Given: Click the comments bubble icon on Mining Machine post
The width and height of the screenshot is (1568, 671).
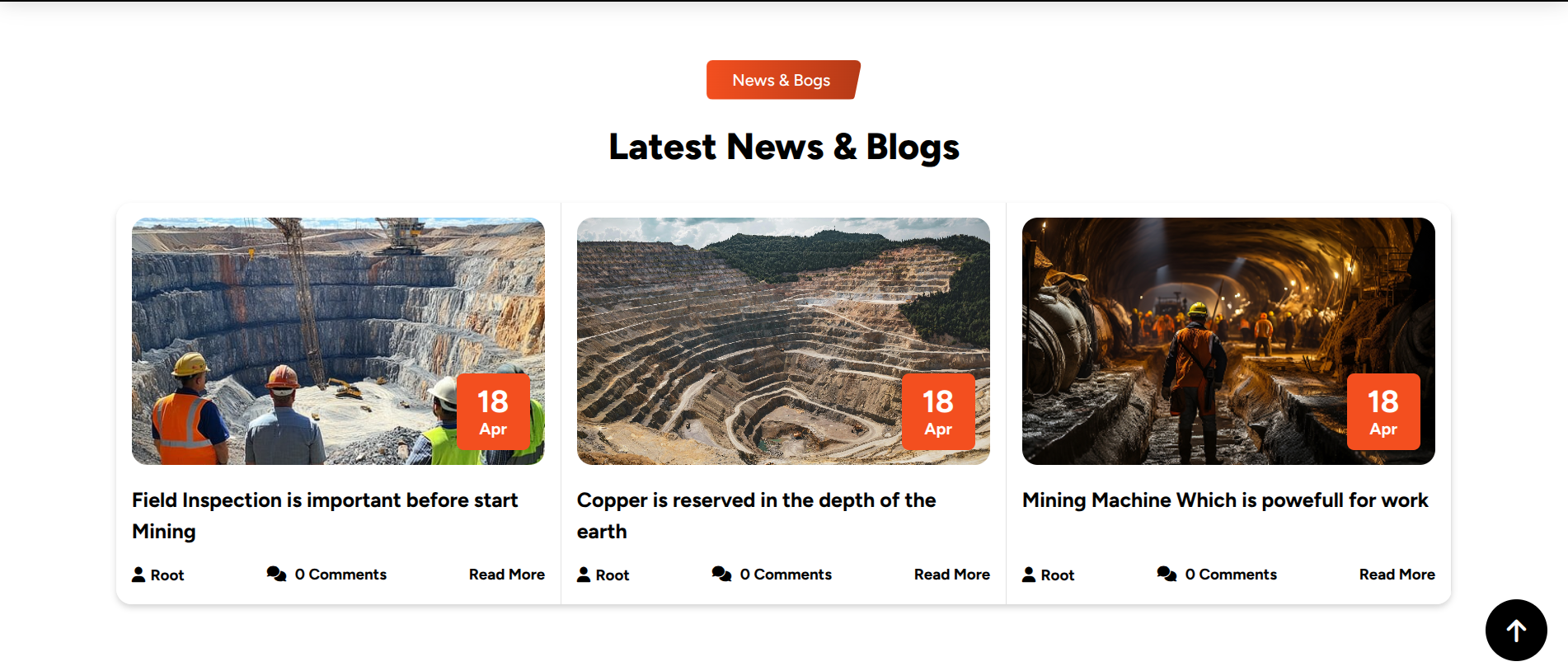Looking at the screenshot, I should click(x=1167, y=574).
